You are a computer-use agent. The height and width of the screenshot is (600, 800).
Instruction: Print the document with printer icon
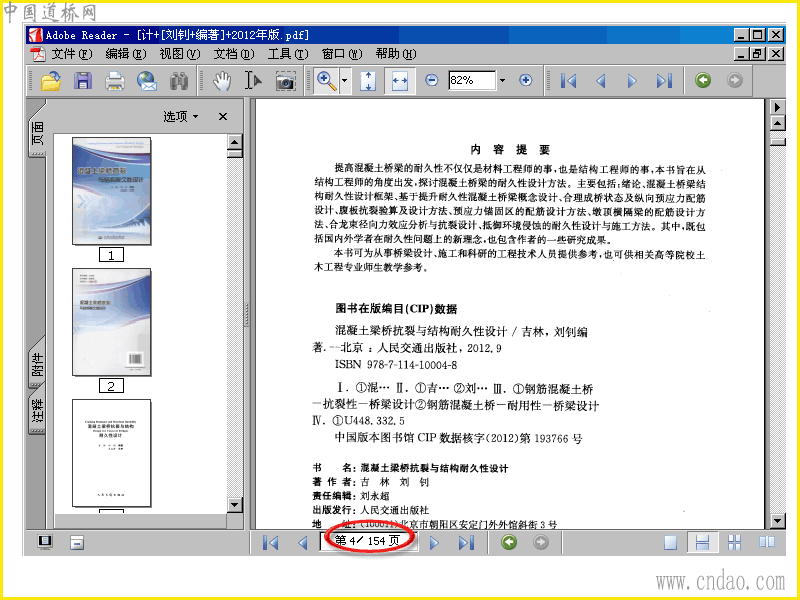click(115, 81)
